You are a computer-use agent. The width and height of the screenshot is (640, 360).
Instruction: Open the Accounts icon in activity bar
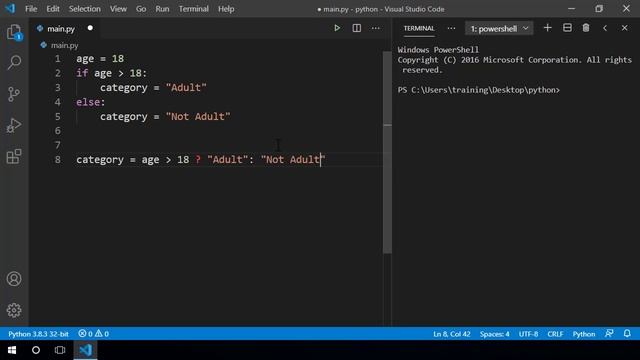(x=14, y=279)
